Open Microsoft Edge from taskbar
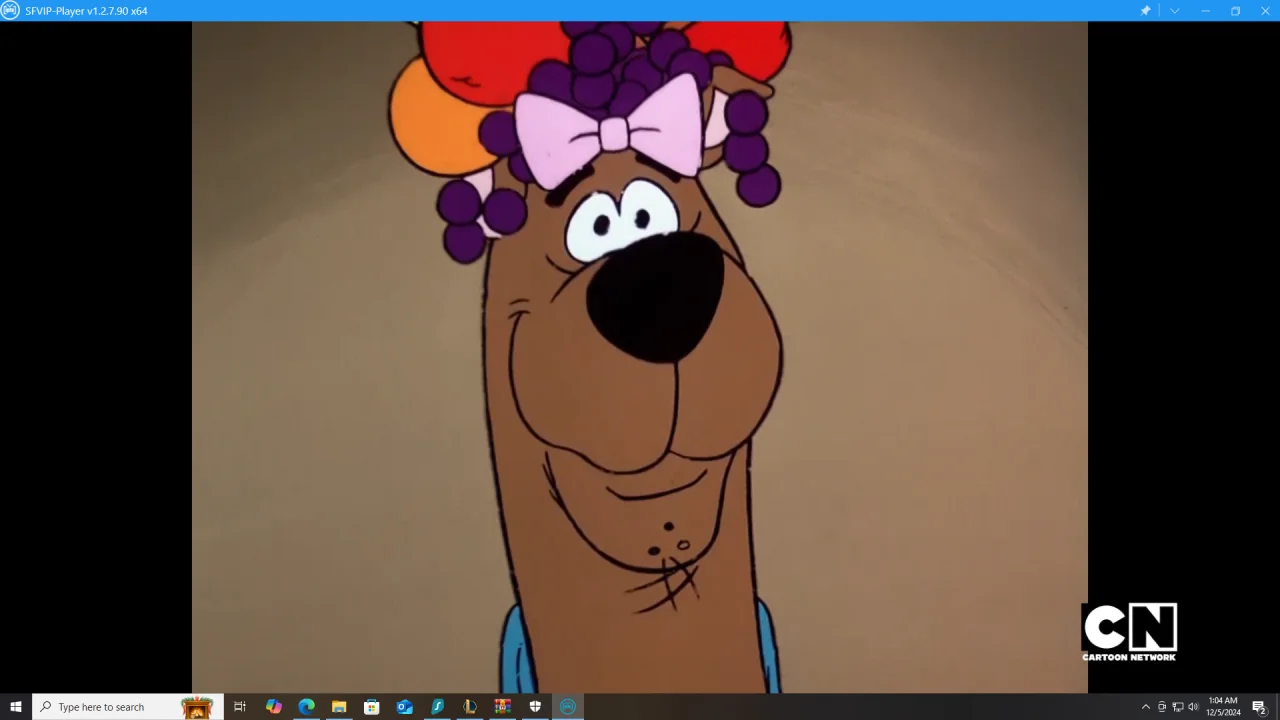Image resolution: width=1280 pixels, height=720 pixels. (x=306, y=707)
